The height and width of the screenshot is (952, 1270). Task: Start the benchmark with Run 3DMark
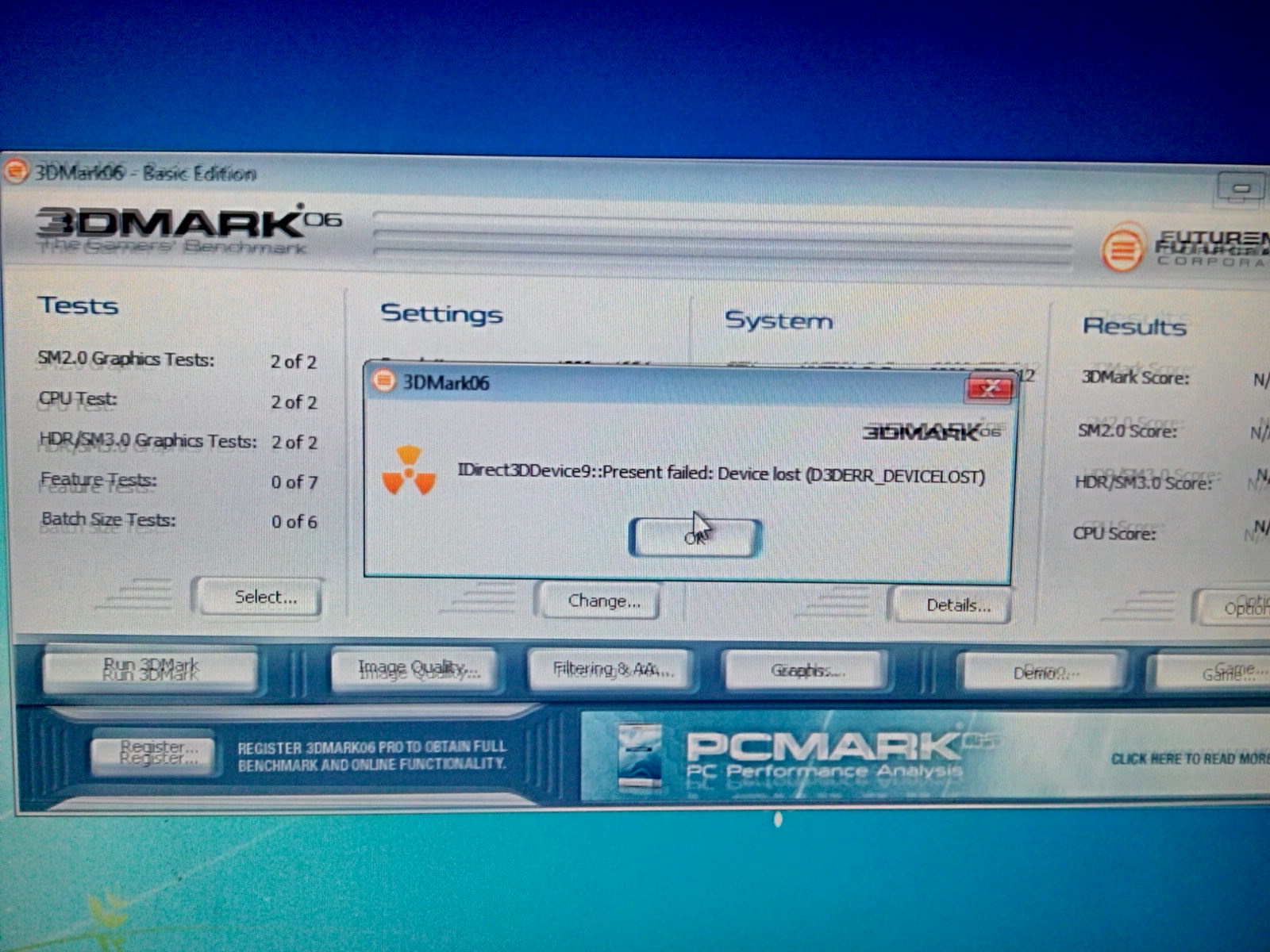pyautogui.click(x=150, y=670)
